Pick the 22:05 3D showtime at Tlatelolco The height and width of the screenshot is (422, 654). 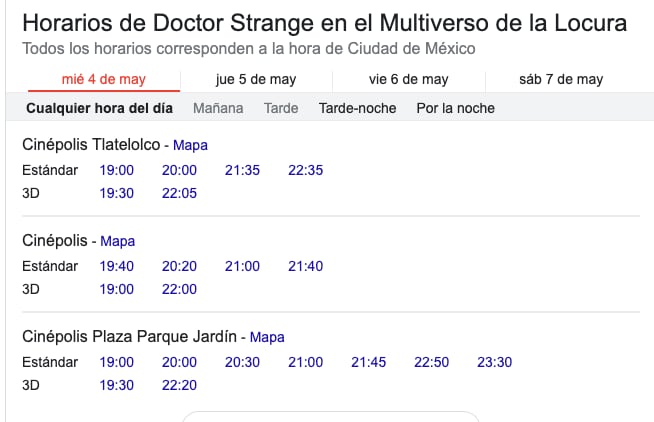click(179, 193)
